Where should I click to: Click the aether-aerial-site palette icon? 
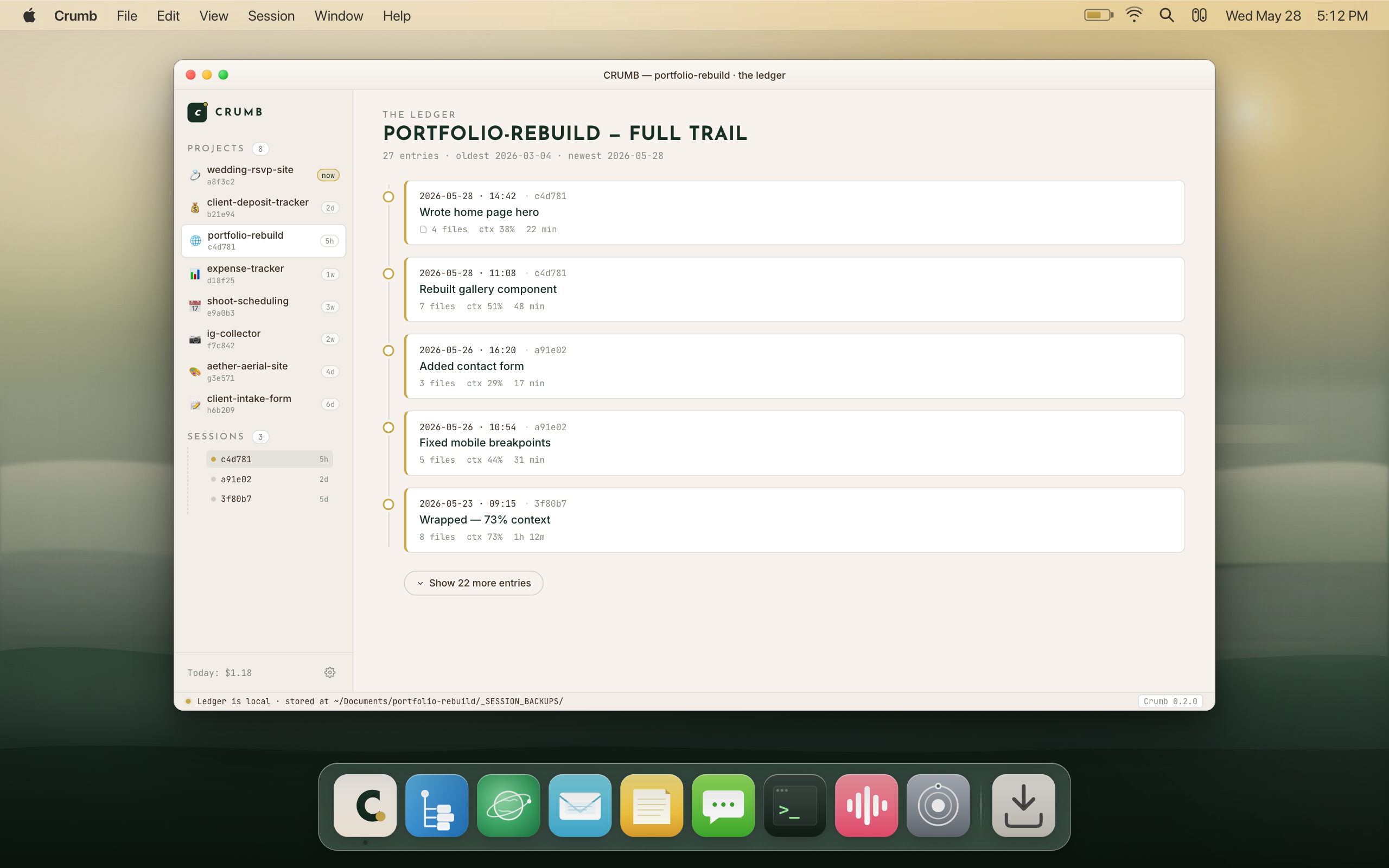pos(195,372)
